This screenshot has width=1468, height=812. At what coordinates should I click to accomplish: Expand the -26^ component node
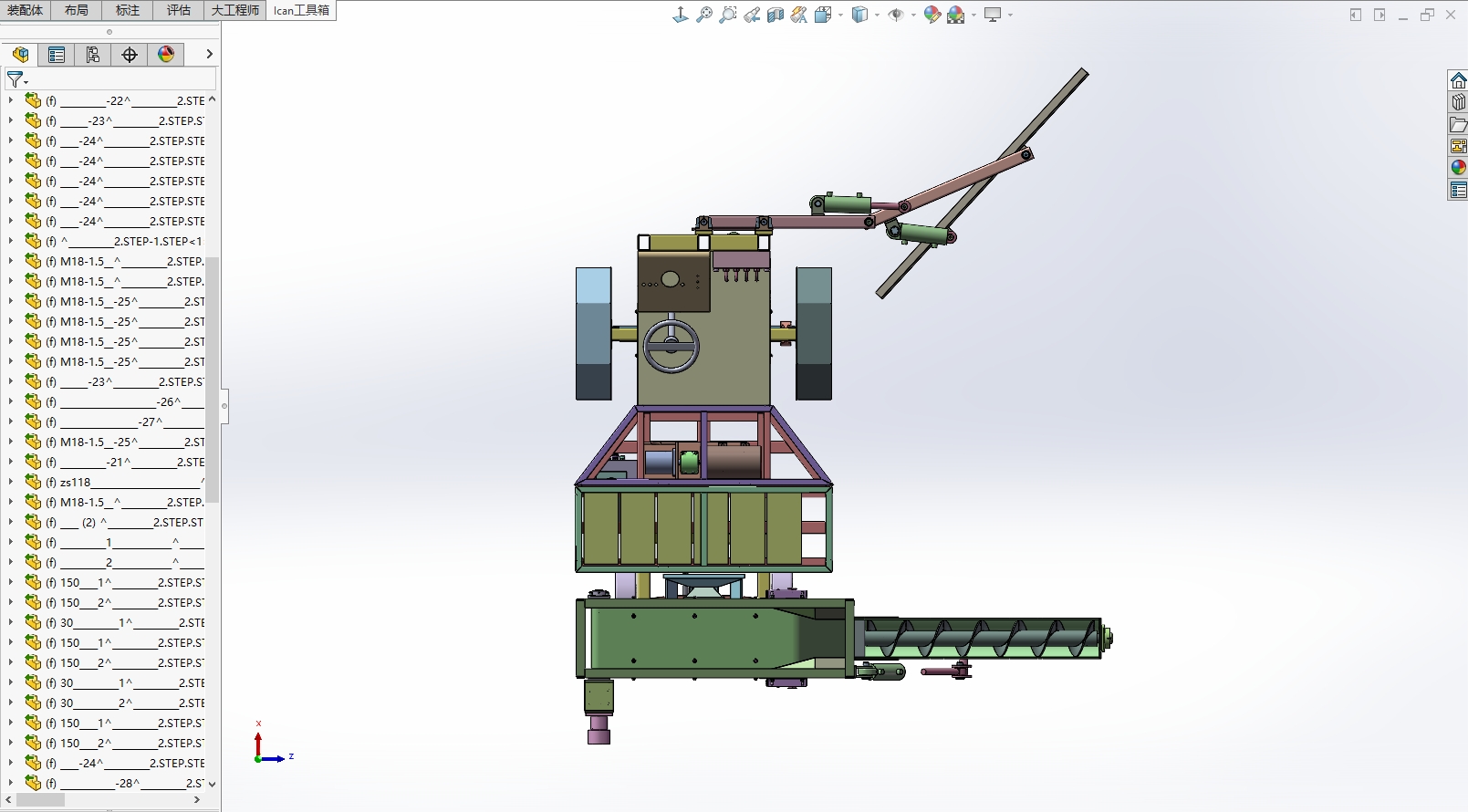tap(11, 401)
